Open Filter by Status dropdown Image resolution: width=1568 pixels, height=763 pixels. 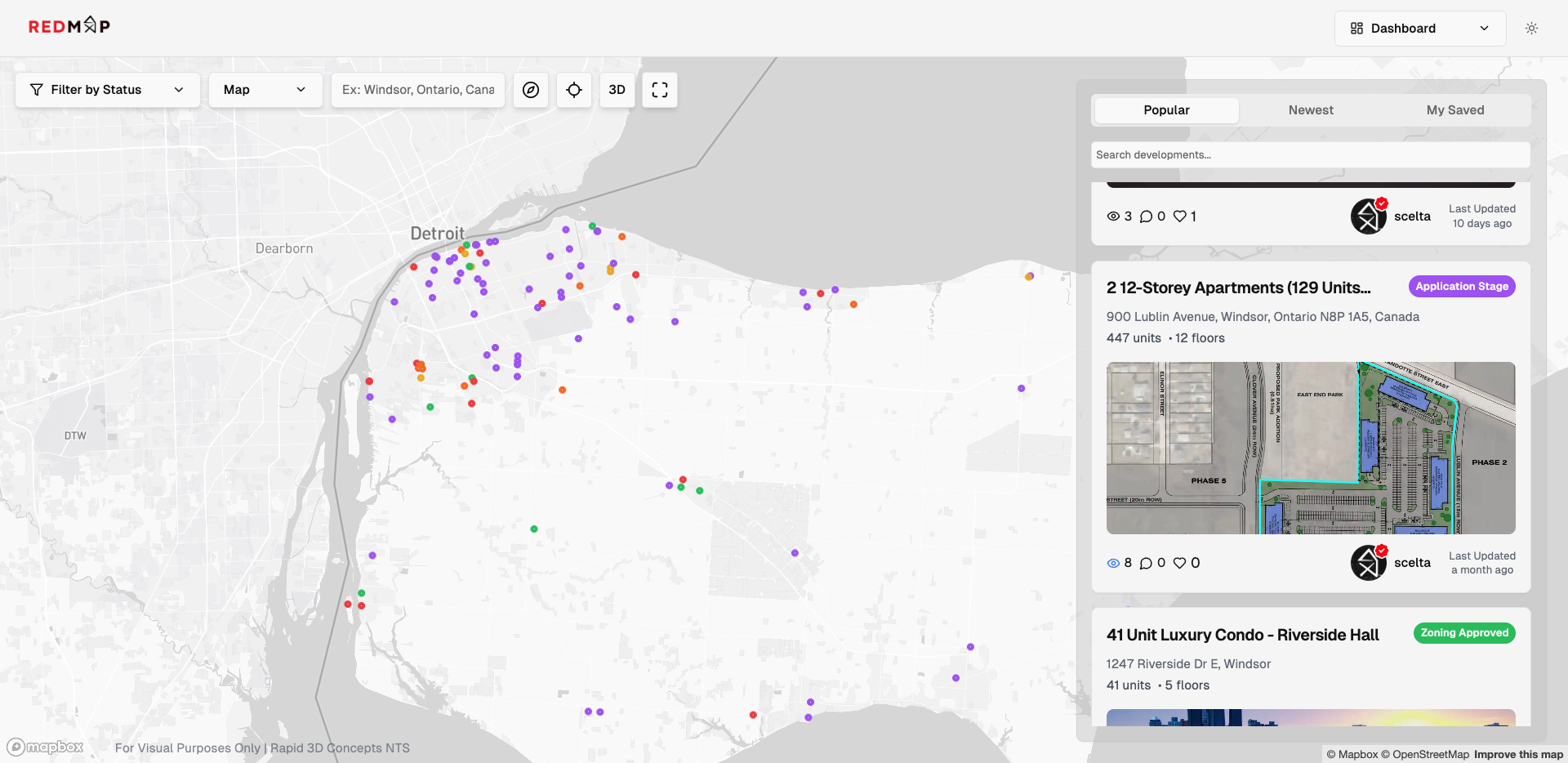[107, 90]
